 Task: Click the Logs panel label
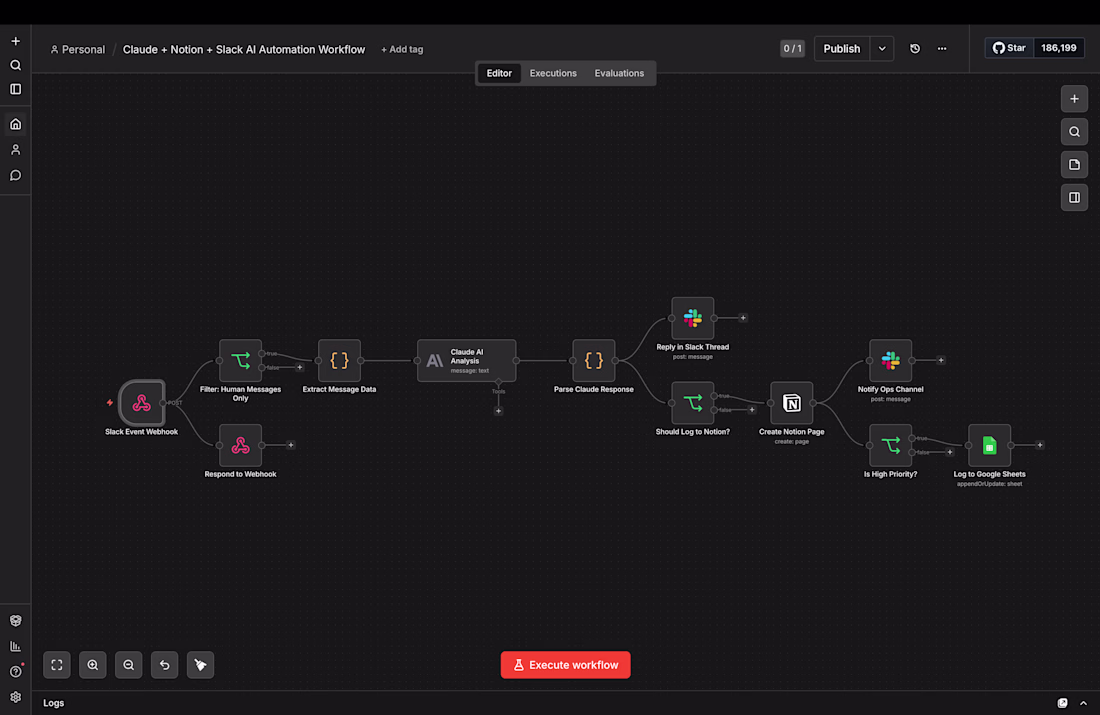(x=53, y=703)
